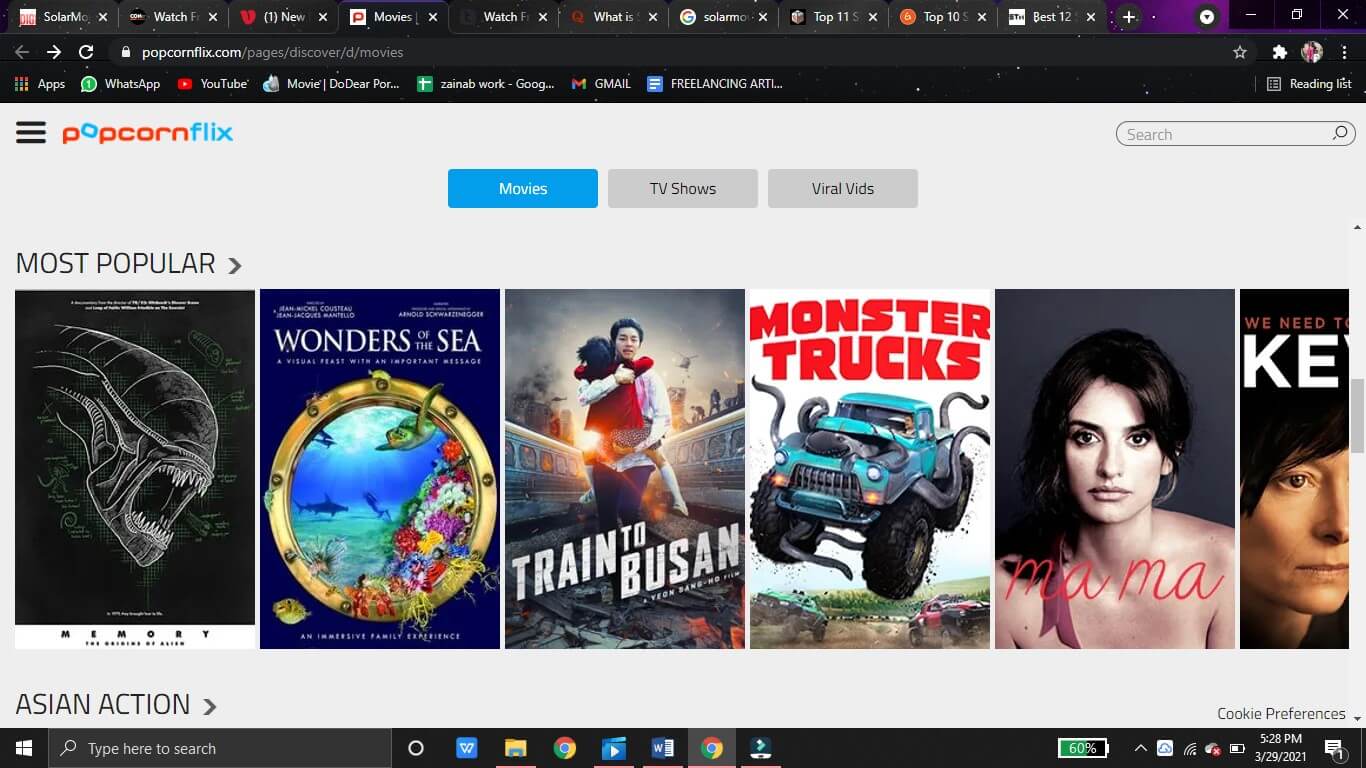Switch to the "Top 11" browser tab
This screenshot has height=768, width=1366.
(833, 17)
